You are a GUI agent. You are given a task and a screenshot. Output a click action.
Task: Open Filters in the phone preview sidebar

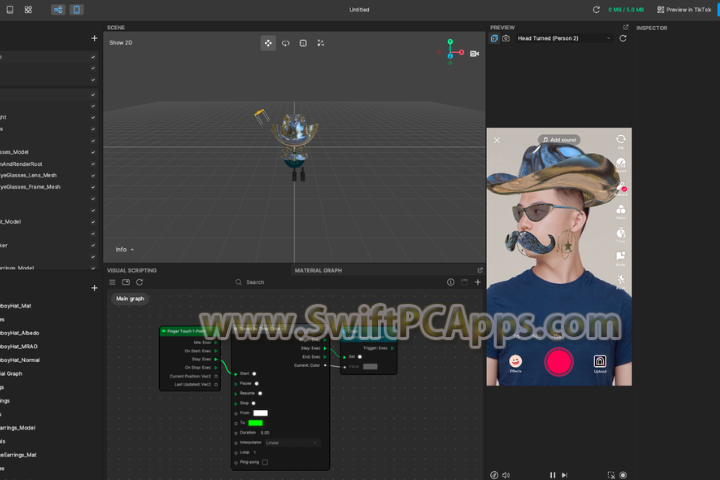tap(621, 211)
